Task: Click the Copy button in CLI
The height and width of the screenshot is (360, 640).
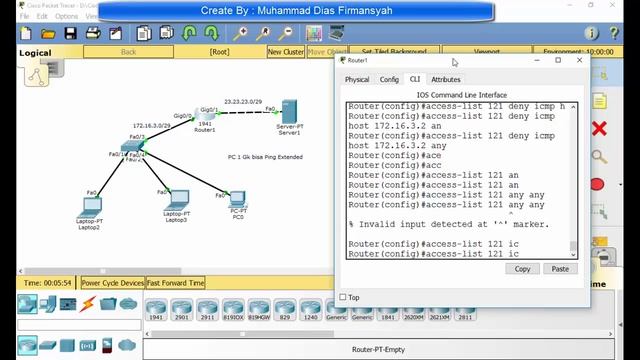Action: point(522,269)
